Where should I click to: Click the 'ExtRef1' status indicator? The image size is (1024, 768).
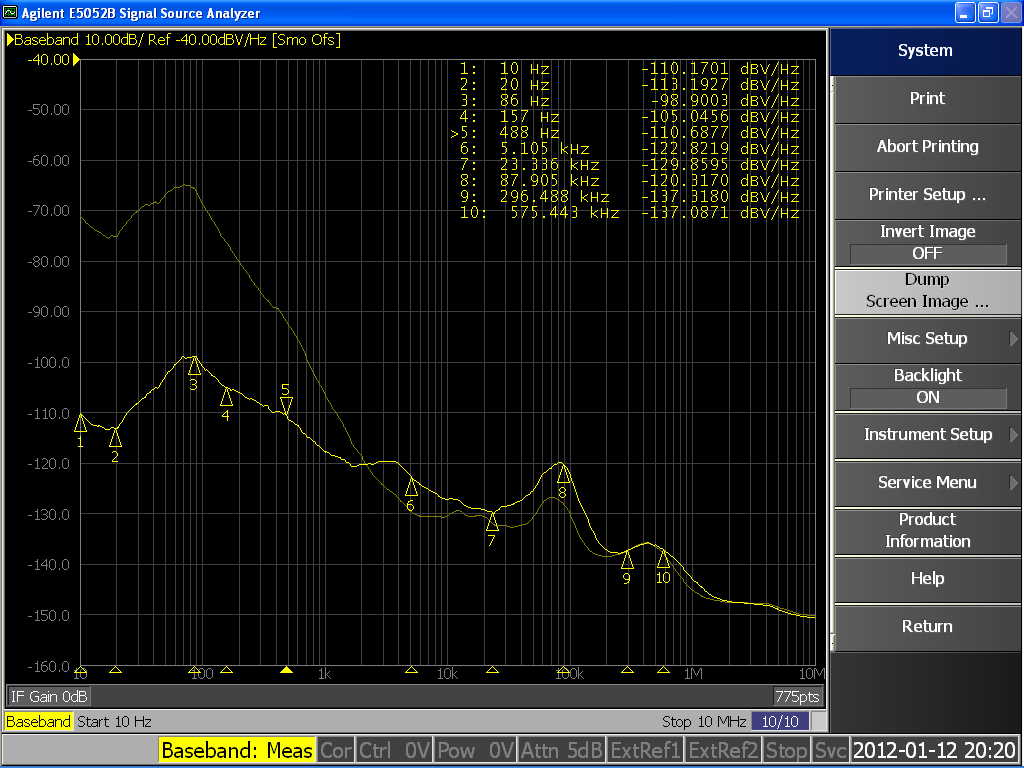click(x=645, y=750)
